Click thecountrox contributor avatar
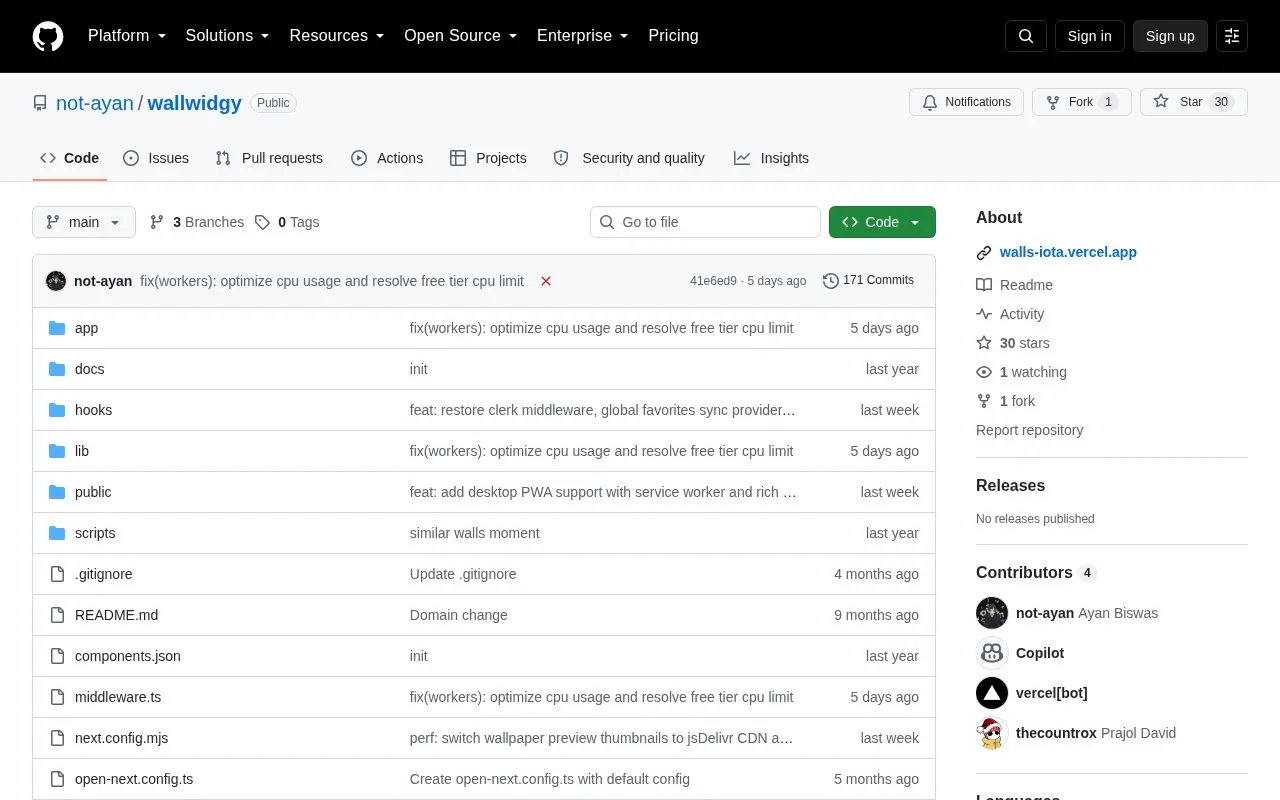This screenshot has height=800, width=1280. [992, 733]
